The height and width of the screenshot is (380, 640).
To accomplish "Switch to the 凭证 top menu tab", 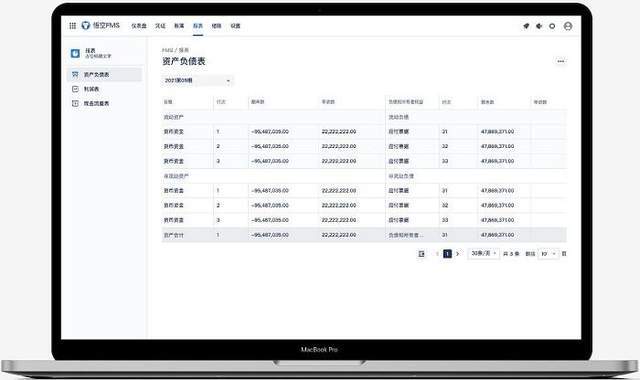I will tap(160, 26).
